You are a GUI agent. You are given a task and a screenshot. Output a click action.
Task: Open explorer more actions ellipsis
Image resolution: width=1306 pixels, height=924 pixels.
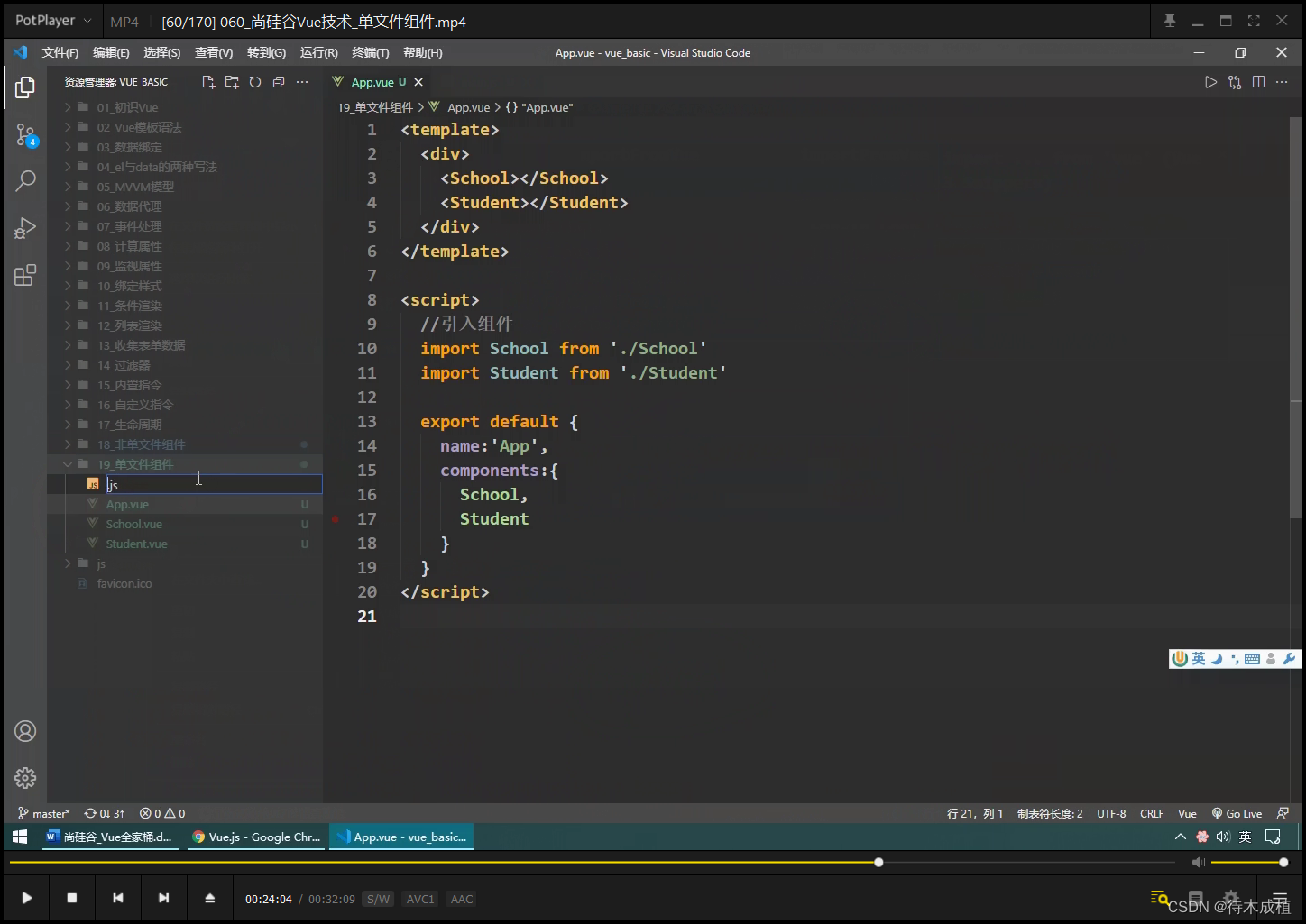click(302, 82)
